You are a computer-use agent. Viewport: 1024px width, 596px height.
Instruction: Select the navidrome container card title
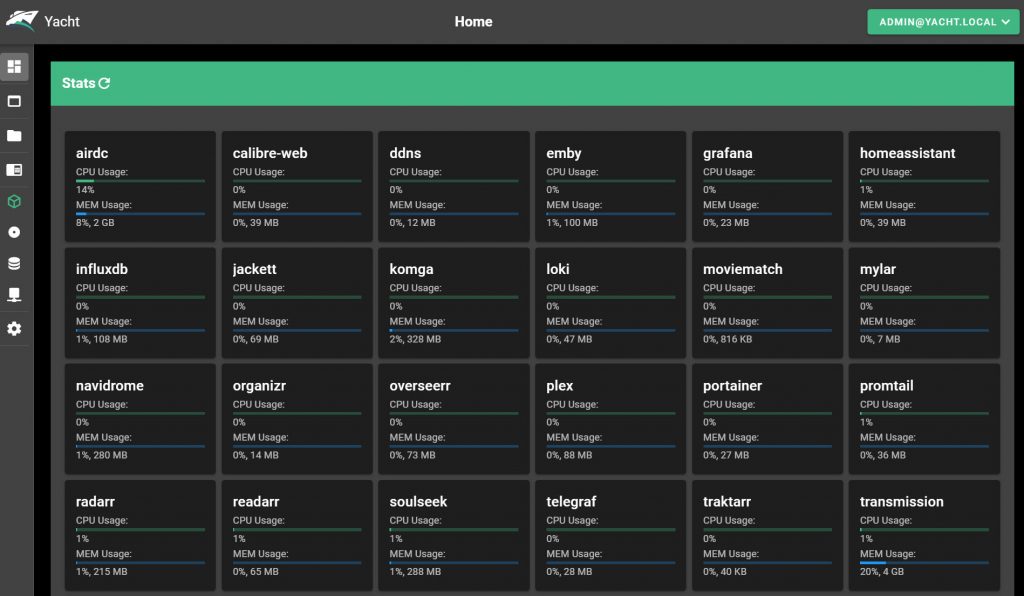(110, 385)
